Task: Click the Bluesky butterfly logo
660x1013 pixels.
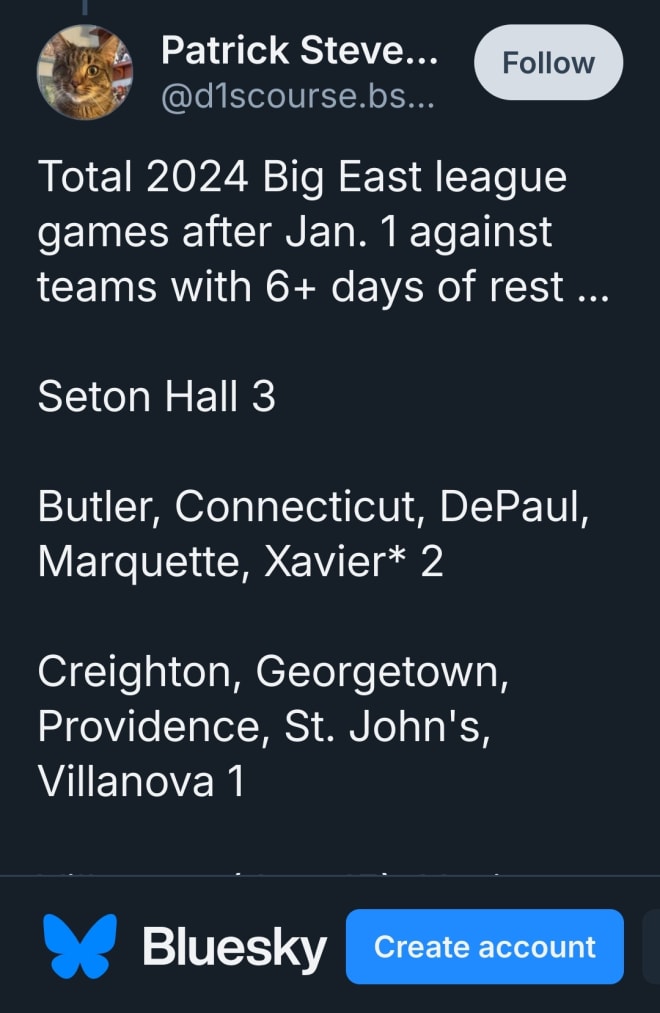Action: tap(80, 946)
